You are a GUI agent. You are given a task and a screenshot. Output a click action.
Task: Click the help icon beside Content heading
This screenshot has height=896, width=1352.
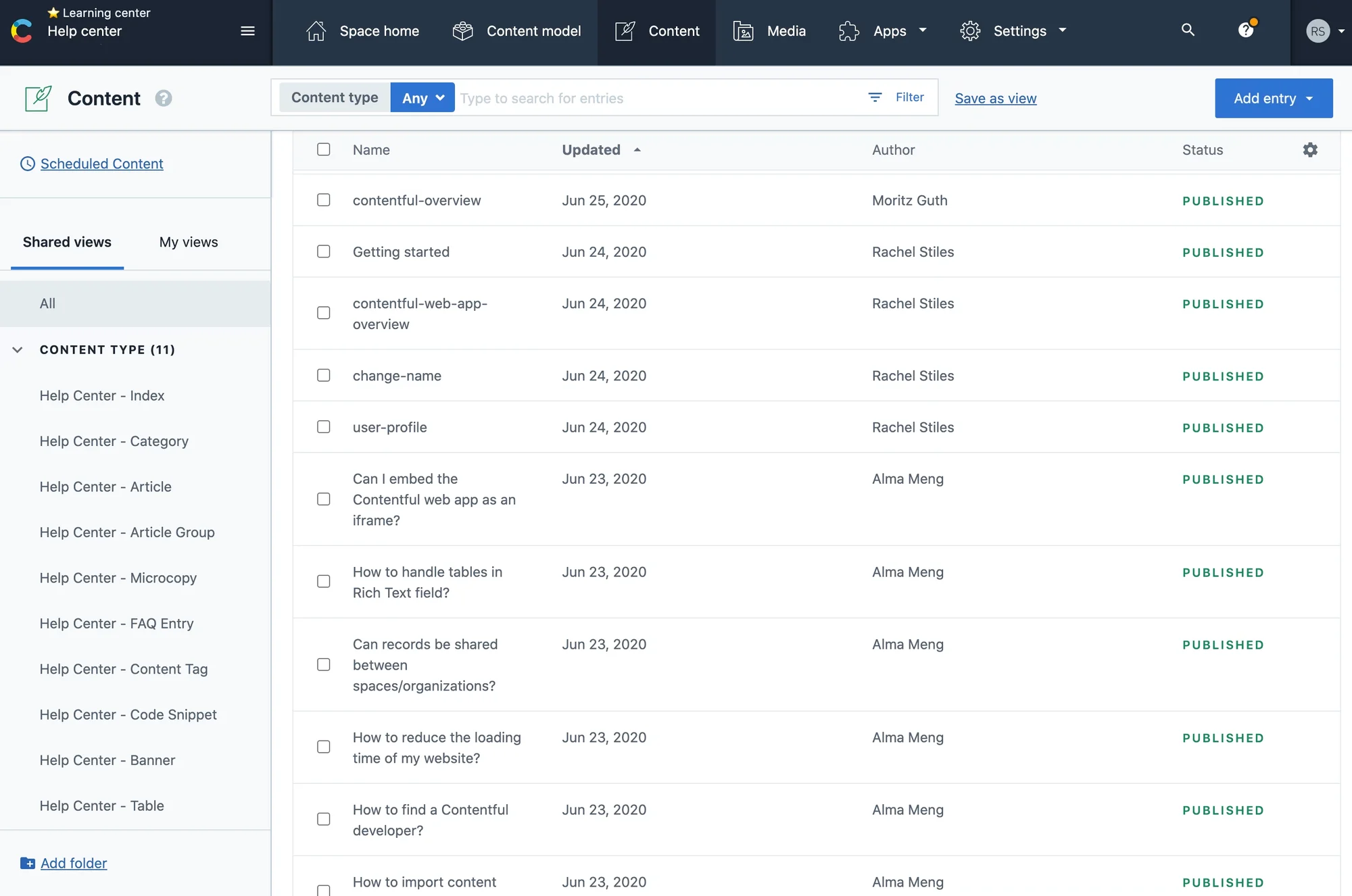click(x=163, y=99)
